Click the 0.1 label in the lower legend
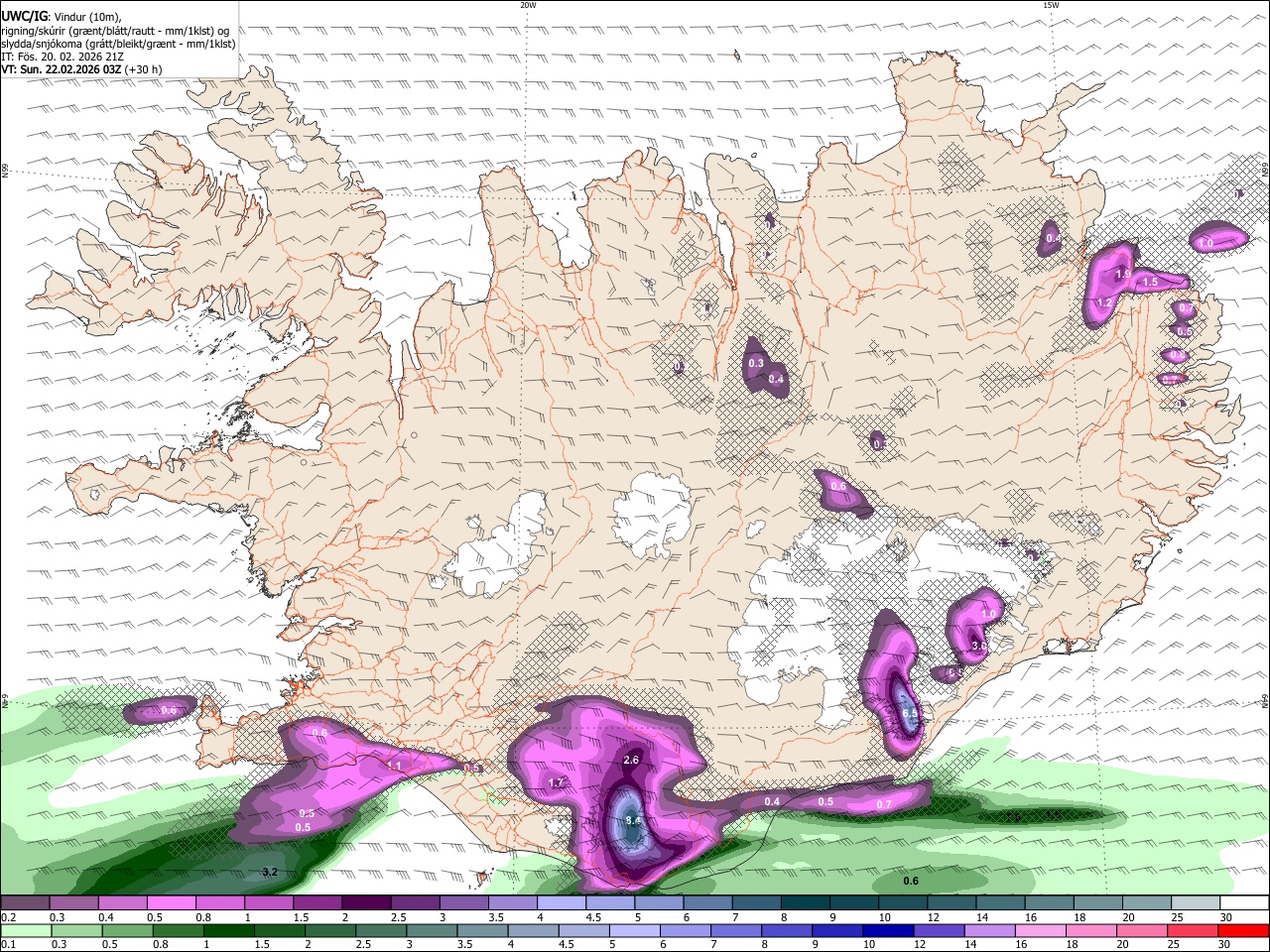1270x952 pixels. pyautogui.click(x=8, y=944)
